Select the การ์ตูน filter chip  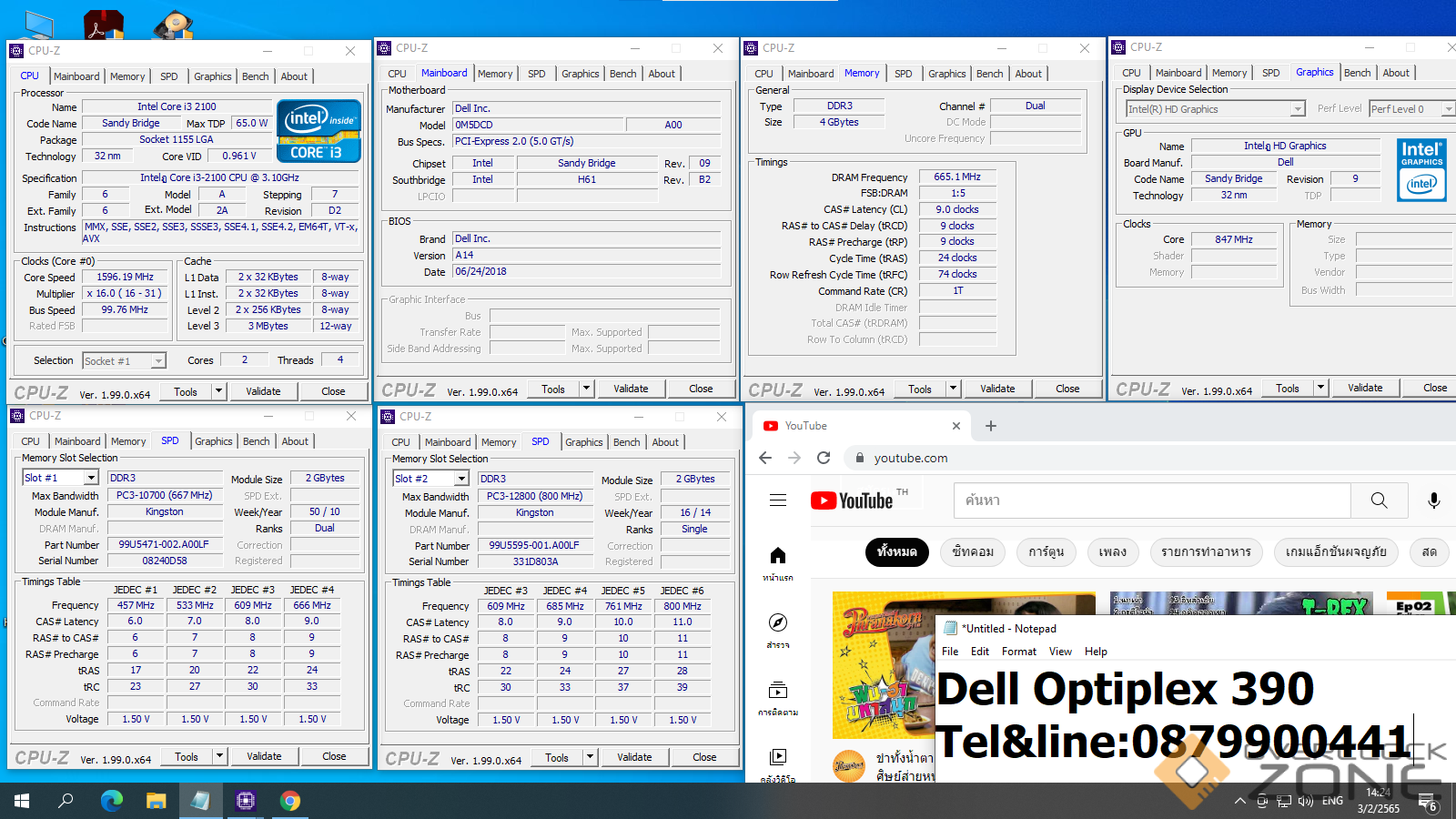point(1046,551)
